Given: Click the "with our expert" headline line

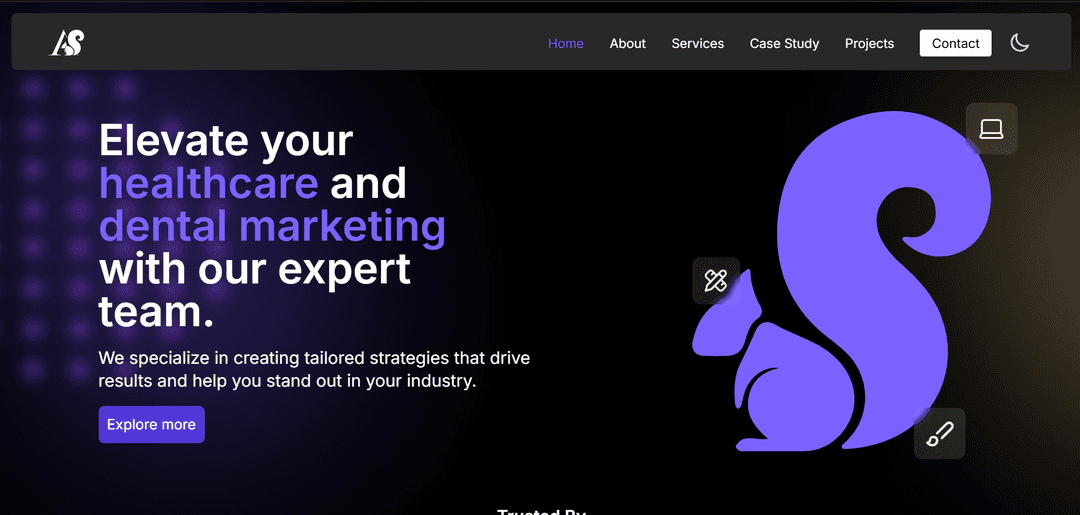Looking at the screenshot, I should 255,270.
